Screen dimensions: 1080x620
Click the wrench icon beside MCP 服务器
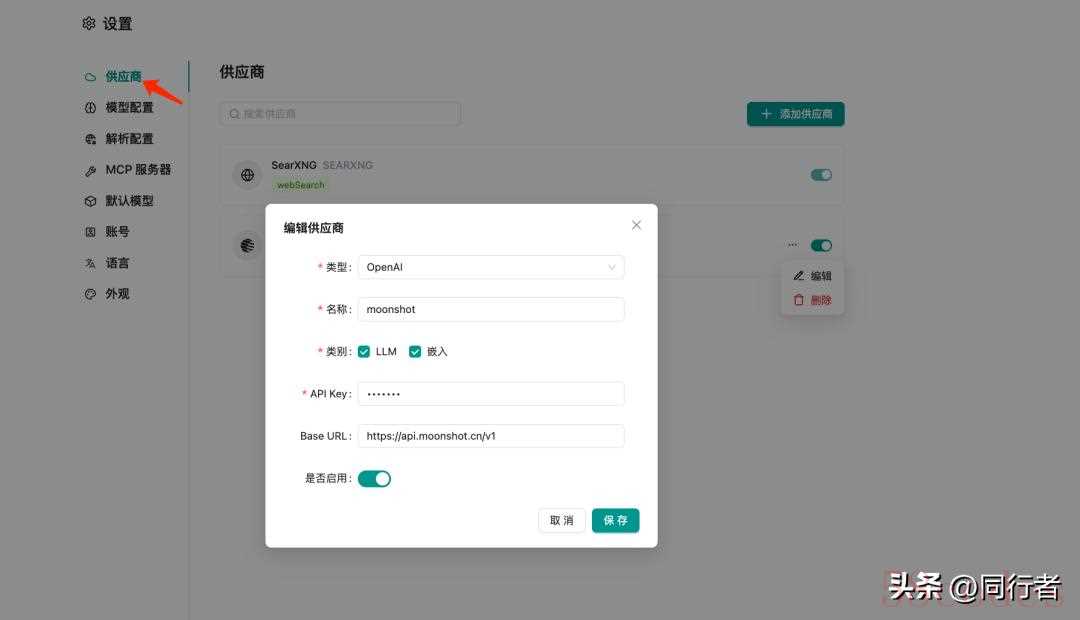pos(90,170)
